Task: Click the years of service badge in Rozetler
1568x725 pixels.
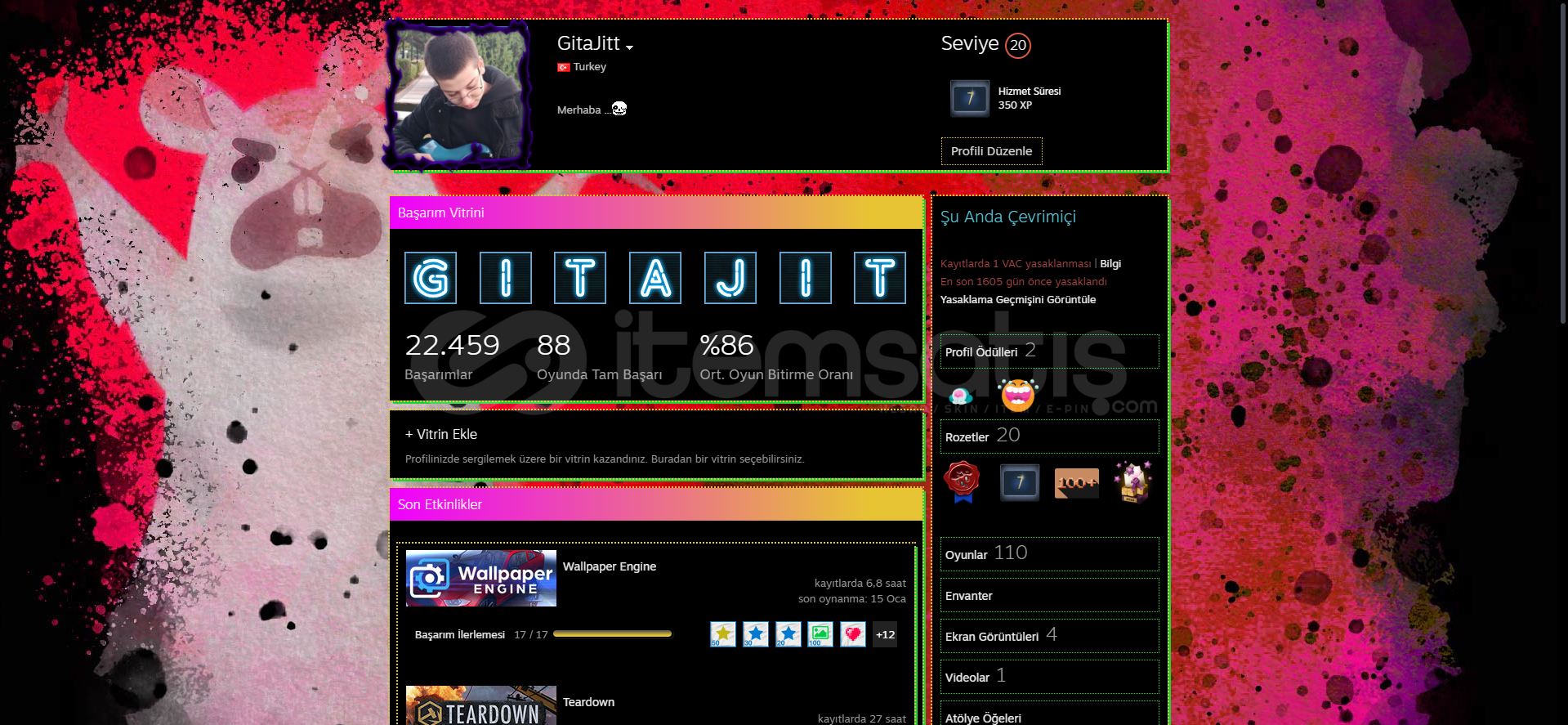Action: (x=1020, y=482)
